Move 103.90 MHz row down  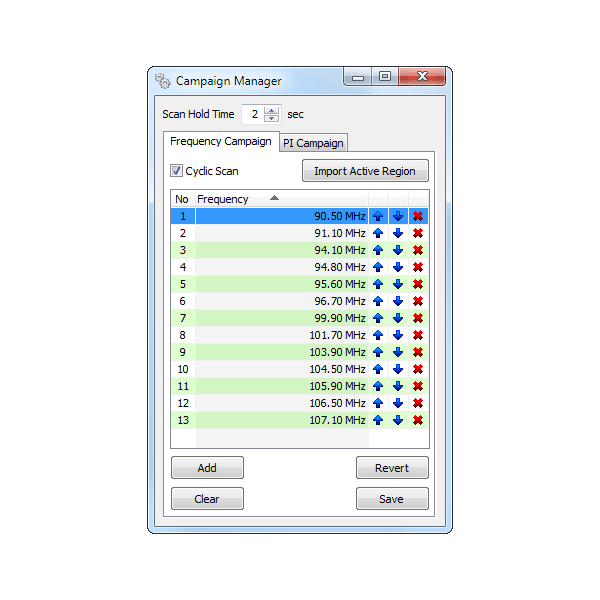398,352
